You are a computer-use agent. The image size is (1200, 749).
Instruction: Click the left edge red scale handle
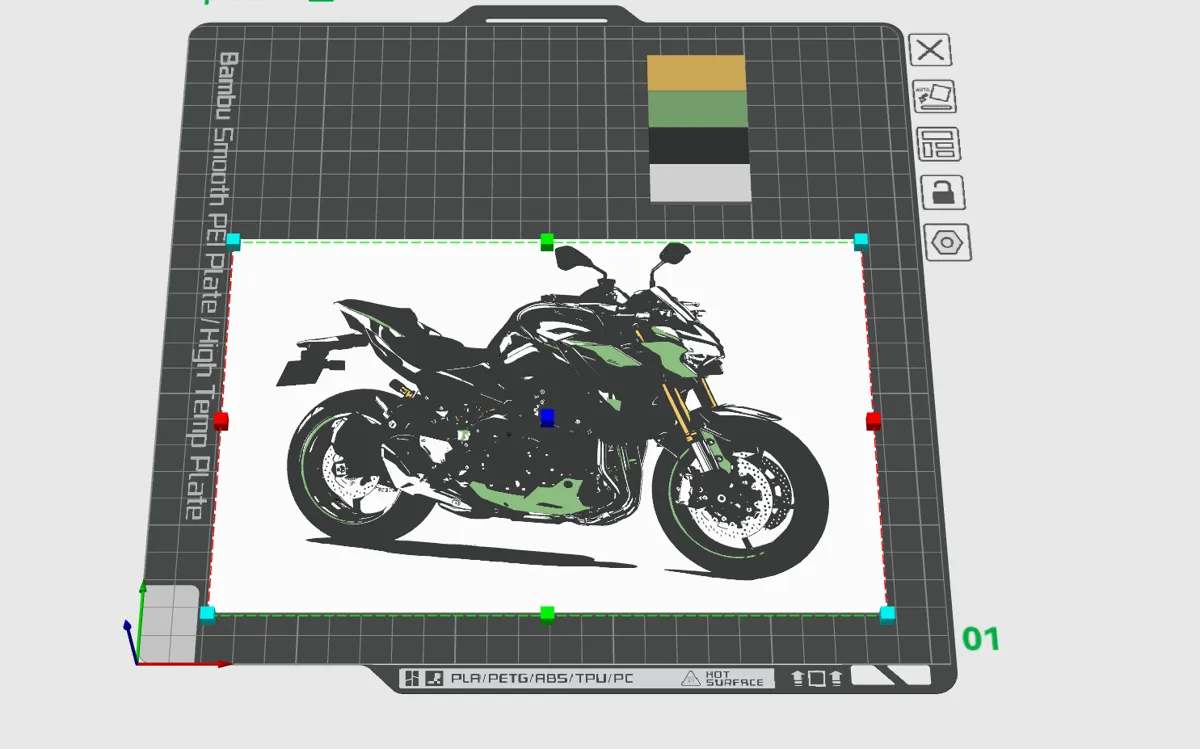(221, 420)
